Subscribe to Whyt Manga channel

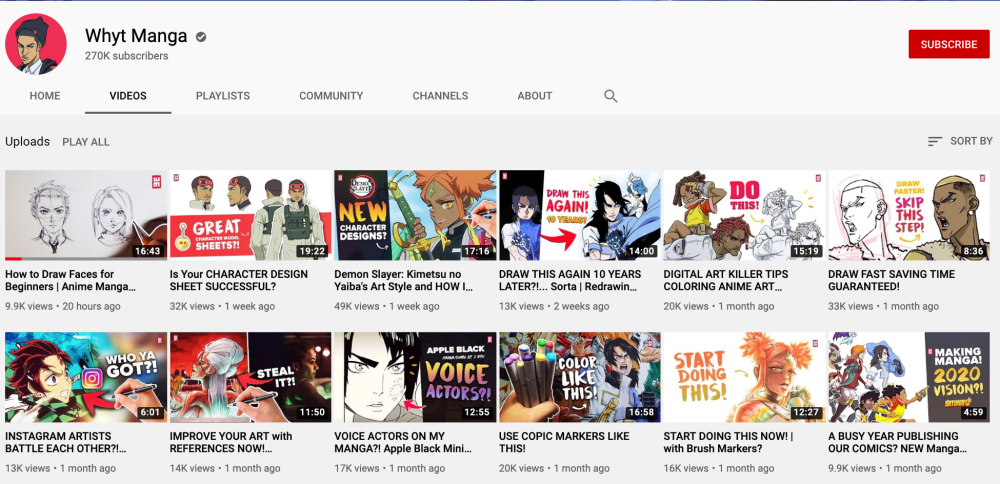click(x=948, y=44)
